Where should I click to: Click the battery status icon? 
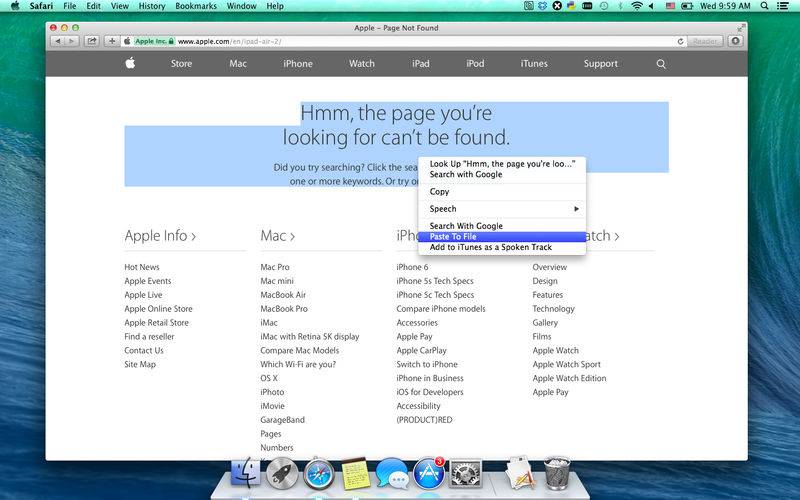coord(687,6)
